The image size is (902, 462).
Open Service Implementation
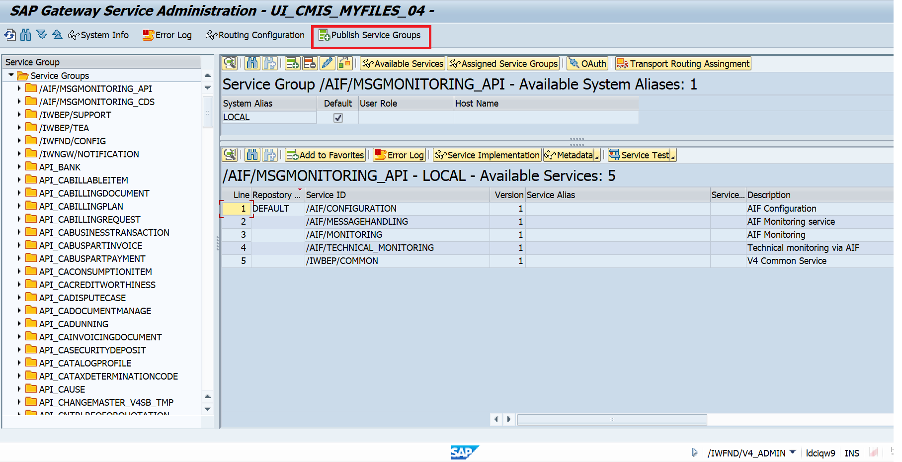(x=487, y=155)
